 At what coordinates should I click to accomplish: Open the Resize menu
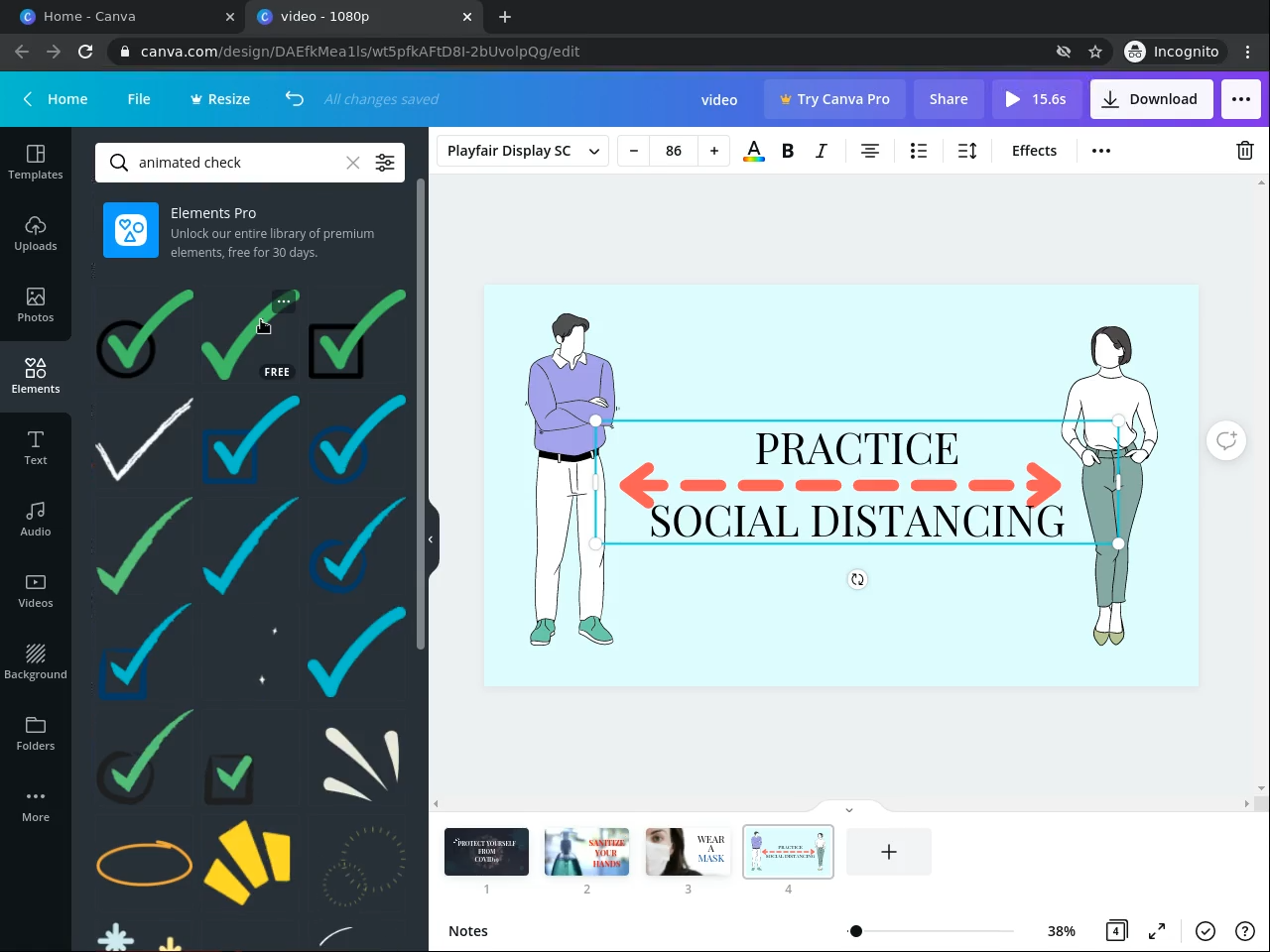pos(220,99)
